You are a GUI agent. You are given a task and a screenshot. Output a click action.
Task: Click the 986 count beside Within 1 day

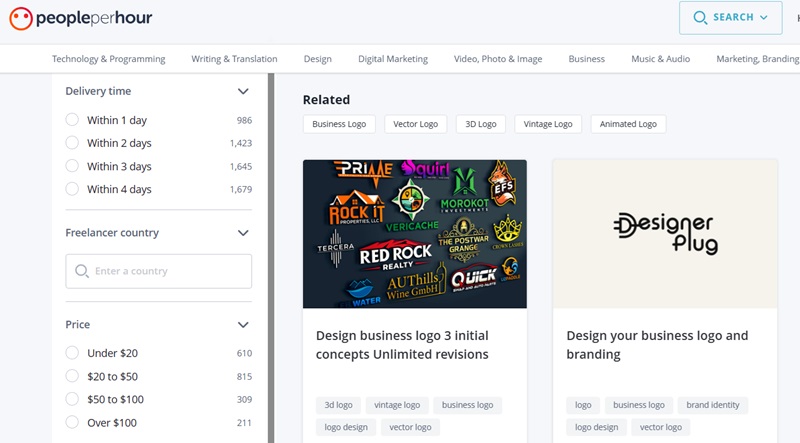pos(244,120)
